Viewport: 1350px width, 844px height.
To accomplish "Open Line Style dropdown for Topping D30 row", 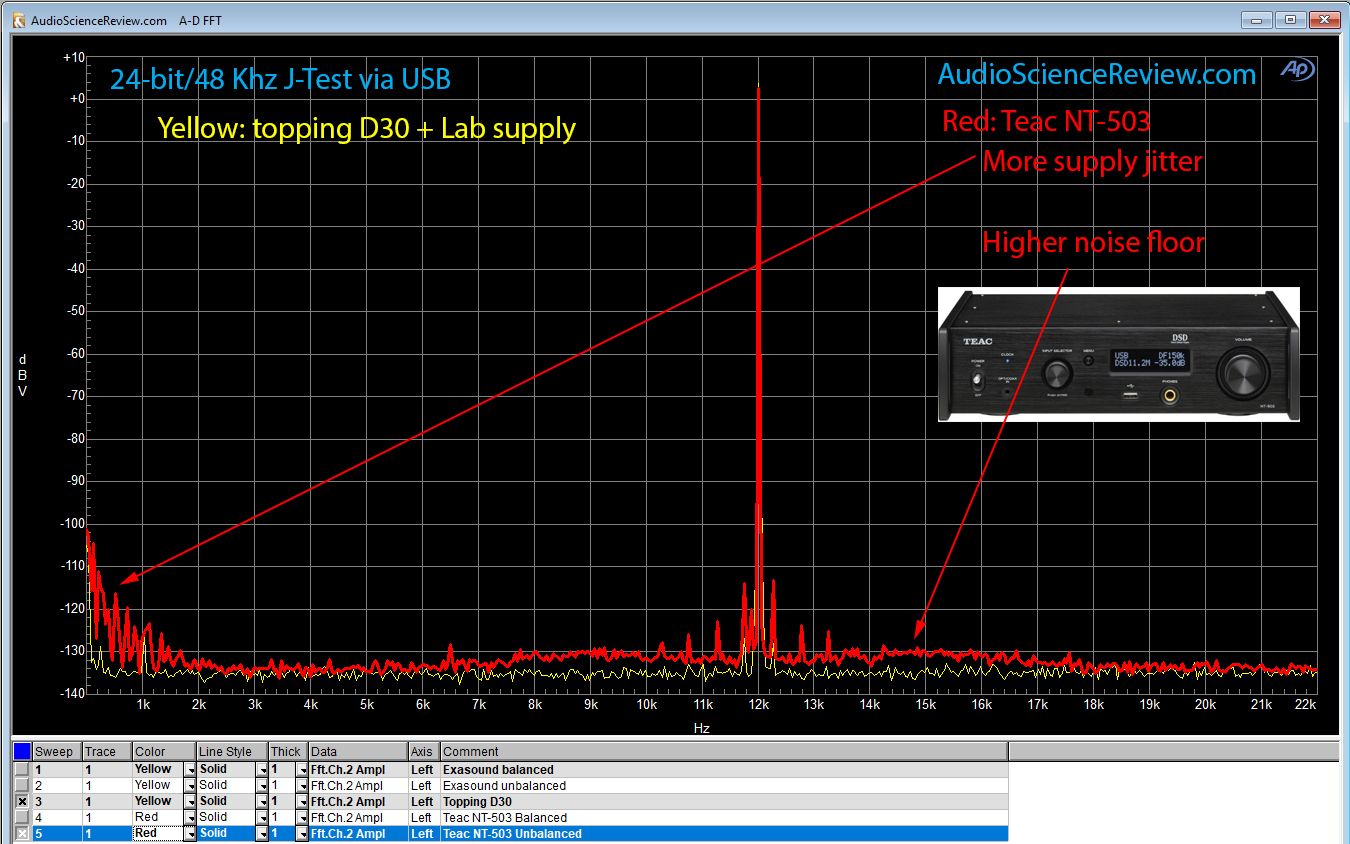I will pos(262,802).
